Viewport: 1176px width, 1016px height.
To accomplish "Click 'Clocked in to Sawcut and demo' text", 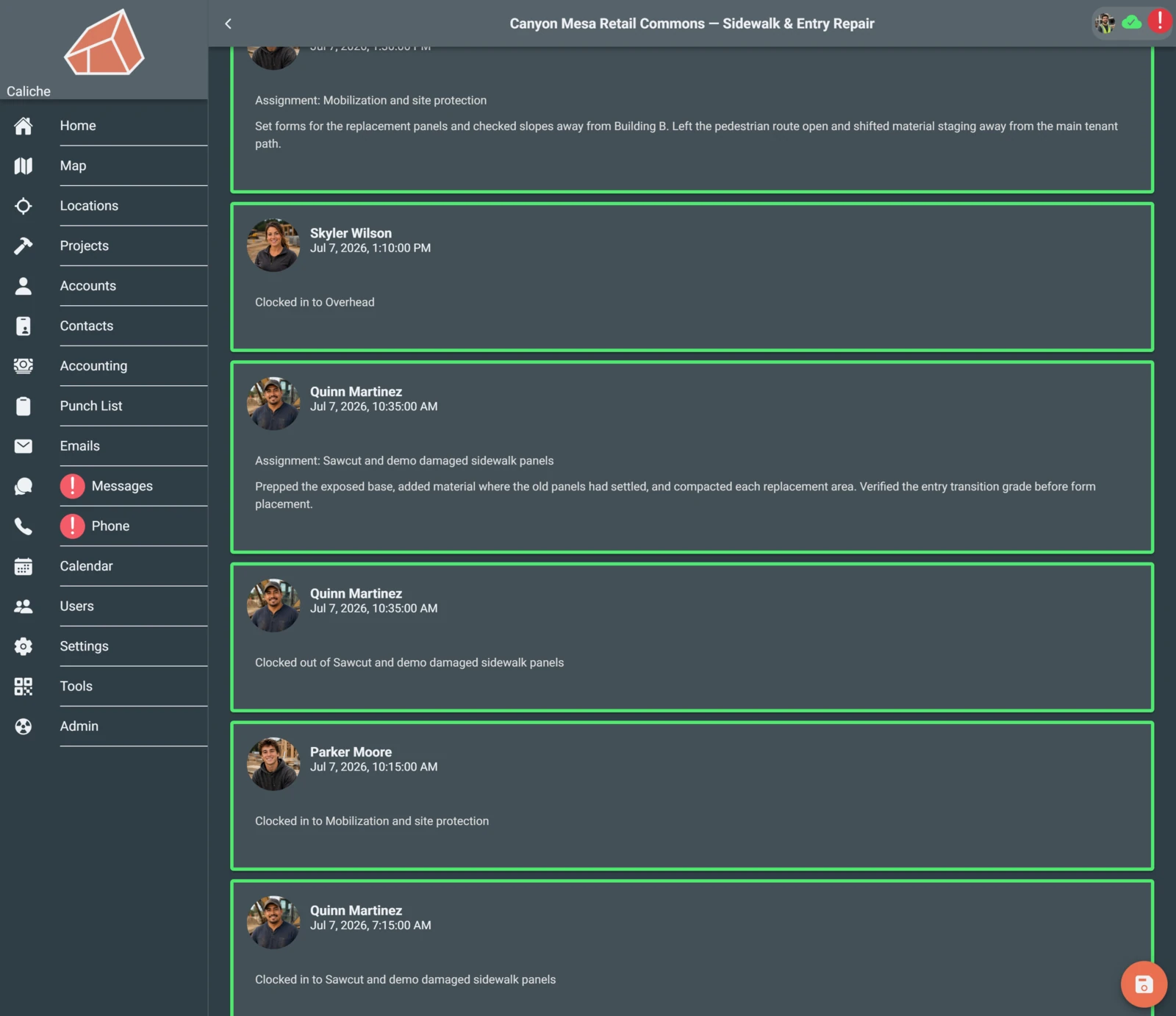I will coord(405,979).
